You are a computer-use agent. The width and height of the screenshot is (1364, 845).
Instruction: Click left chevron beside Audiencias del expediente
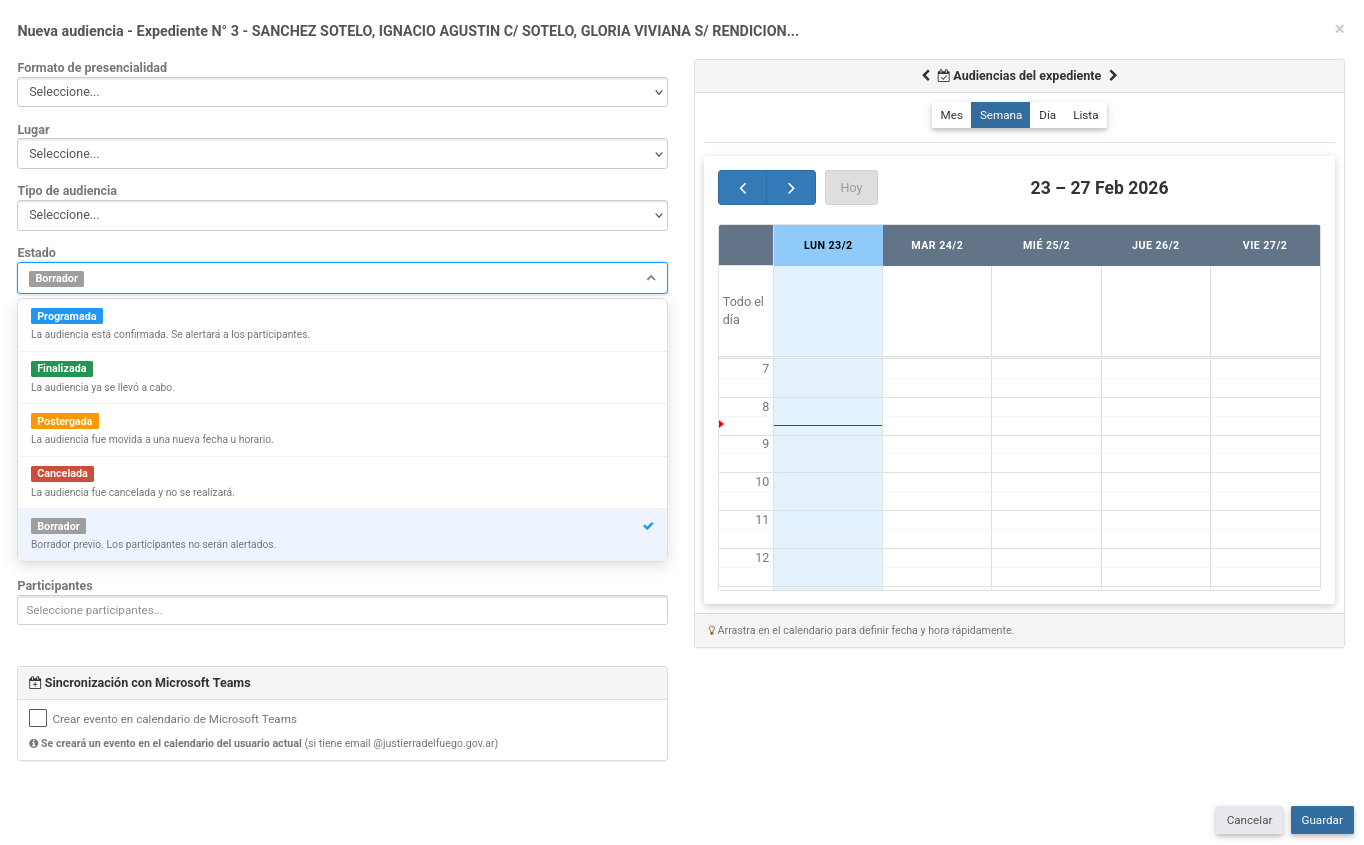coord(926,76)
